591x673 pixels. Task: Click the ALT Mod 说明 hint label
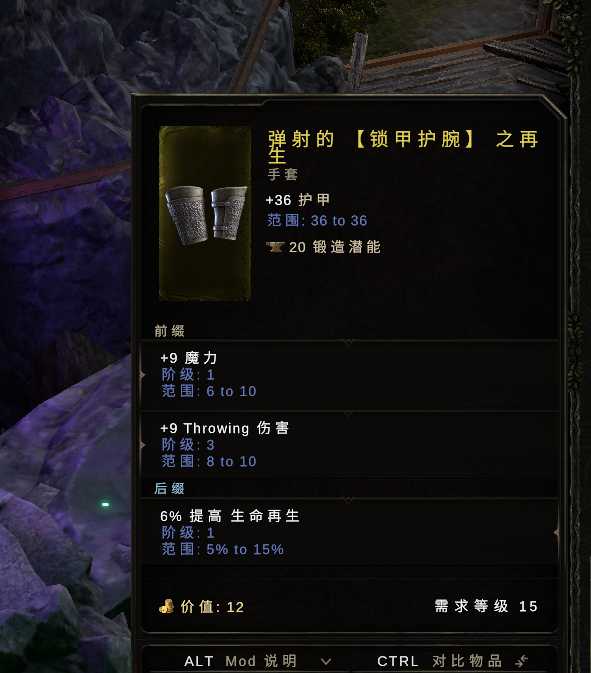click(240, 661)
